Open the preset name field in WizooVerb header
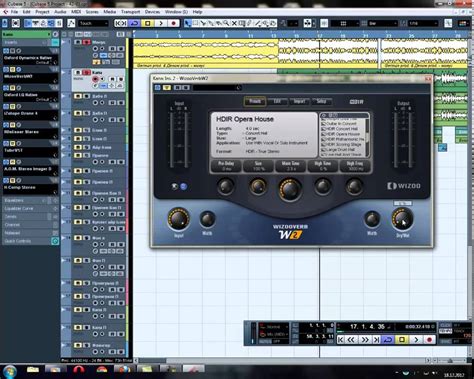The image size is (474, 379). pyautogui.click(x=217, y=88)
